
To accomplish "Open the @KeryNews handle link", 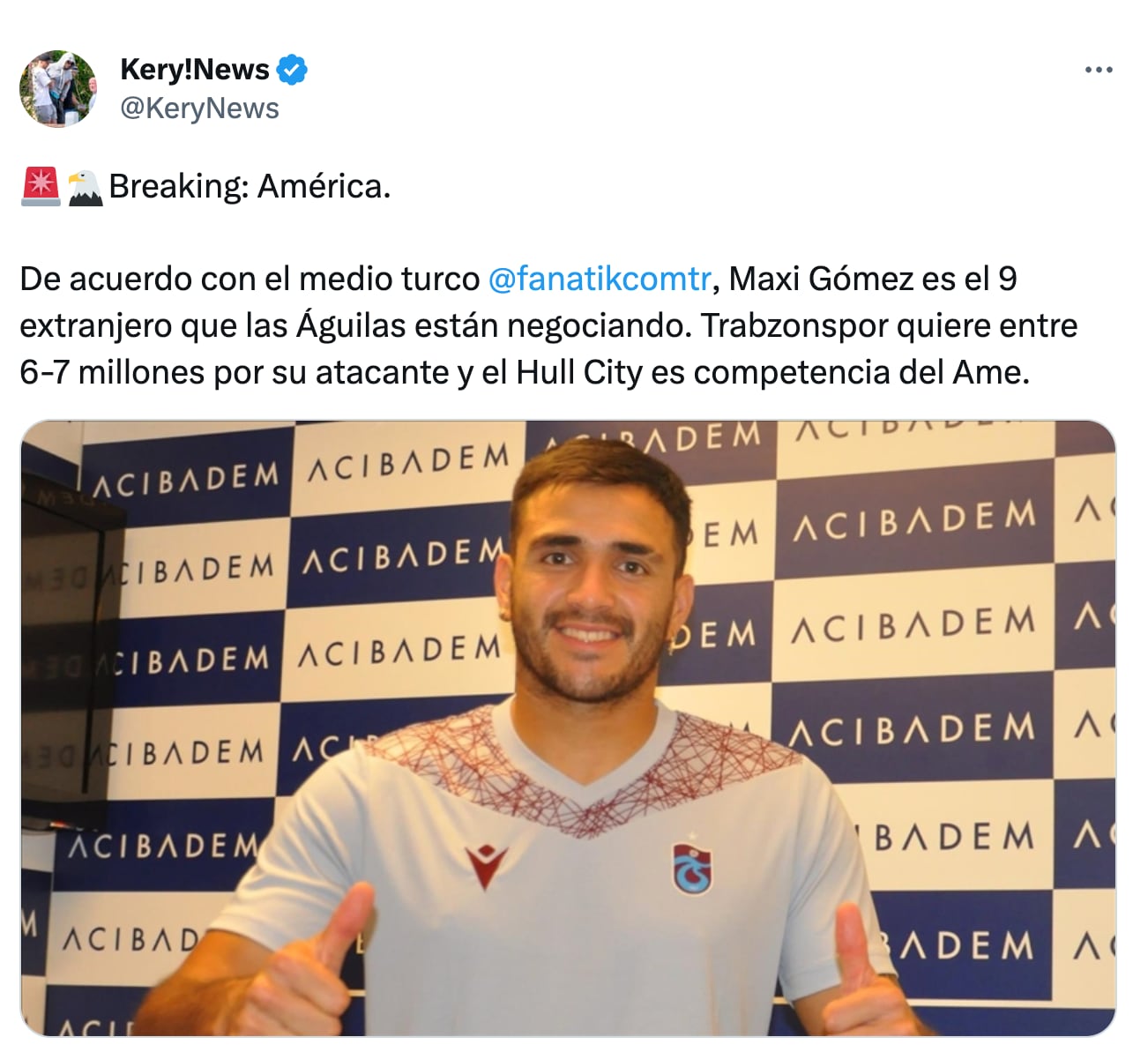I will 199,108.
